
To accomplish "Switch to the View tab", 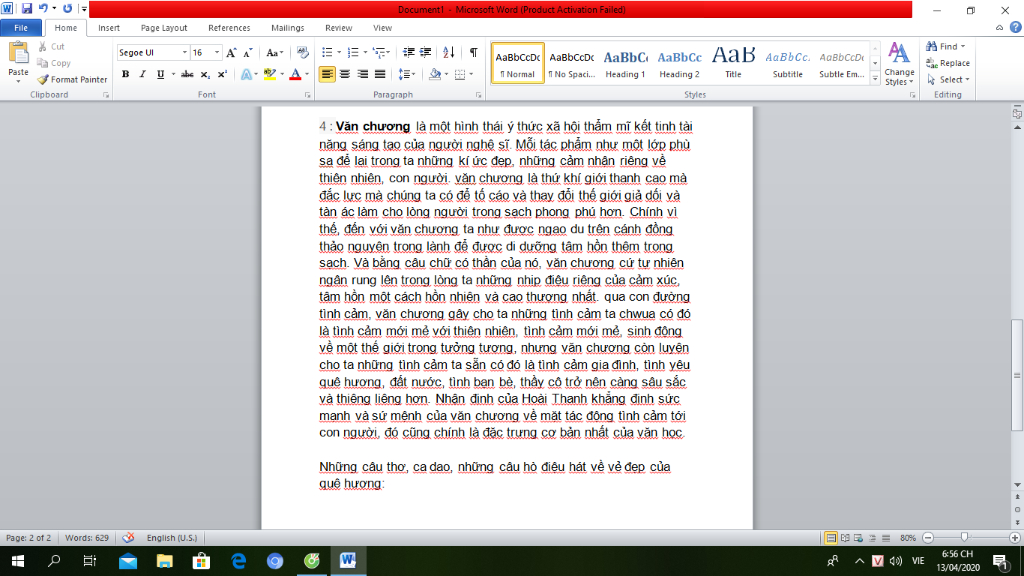I will pyautogui.click(x=383, y=28).
